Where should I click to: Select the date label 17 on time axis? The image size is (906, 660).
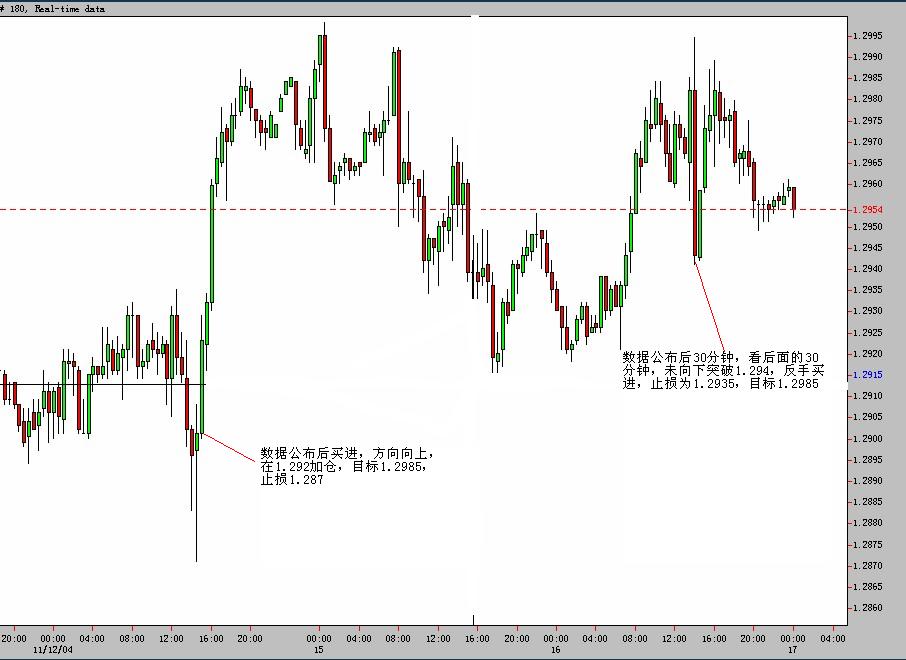point(793,650)
